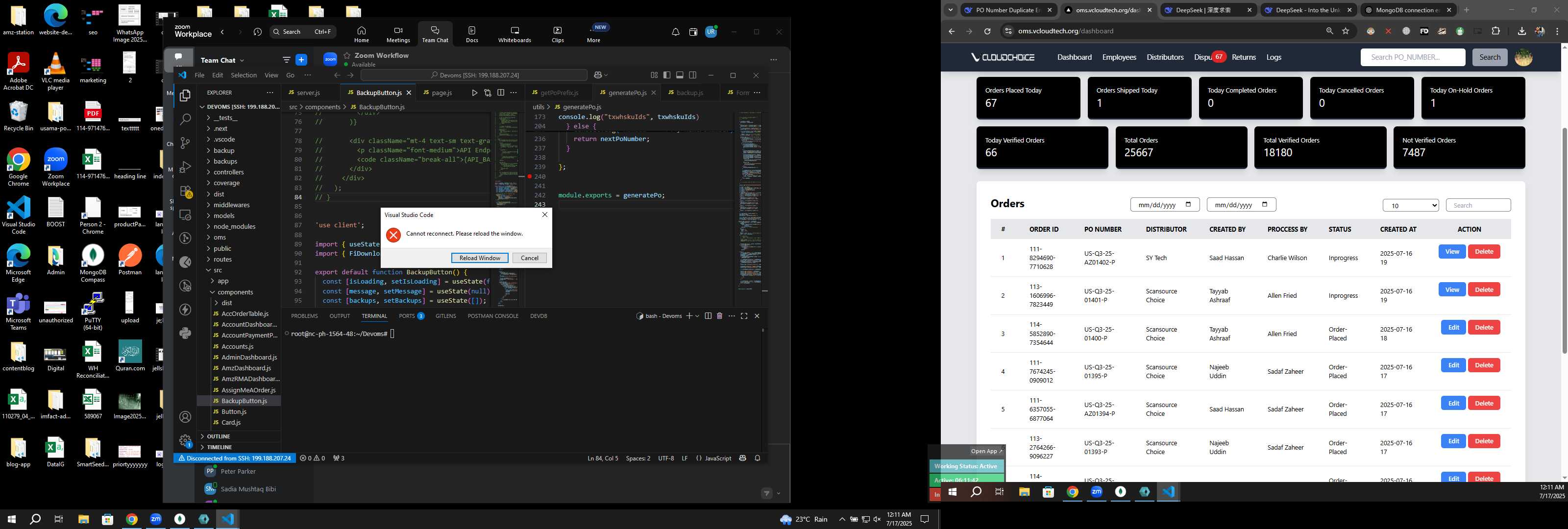Open new terminal profile dropdown arrow
This screenshot has height=529, width=1568.
click(x=698, y=316)
